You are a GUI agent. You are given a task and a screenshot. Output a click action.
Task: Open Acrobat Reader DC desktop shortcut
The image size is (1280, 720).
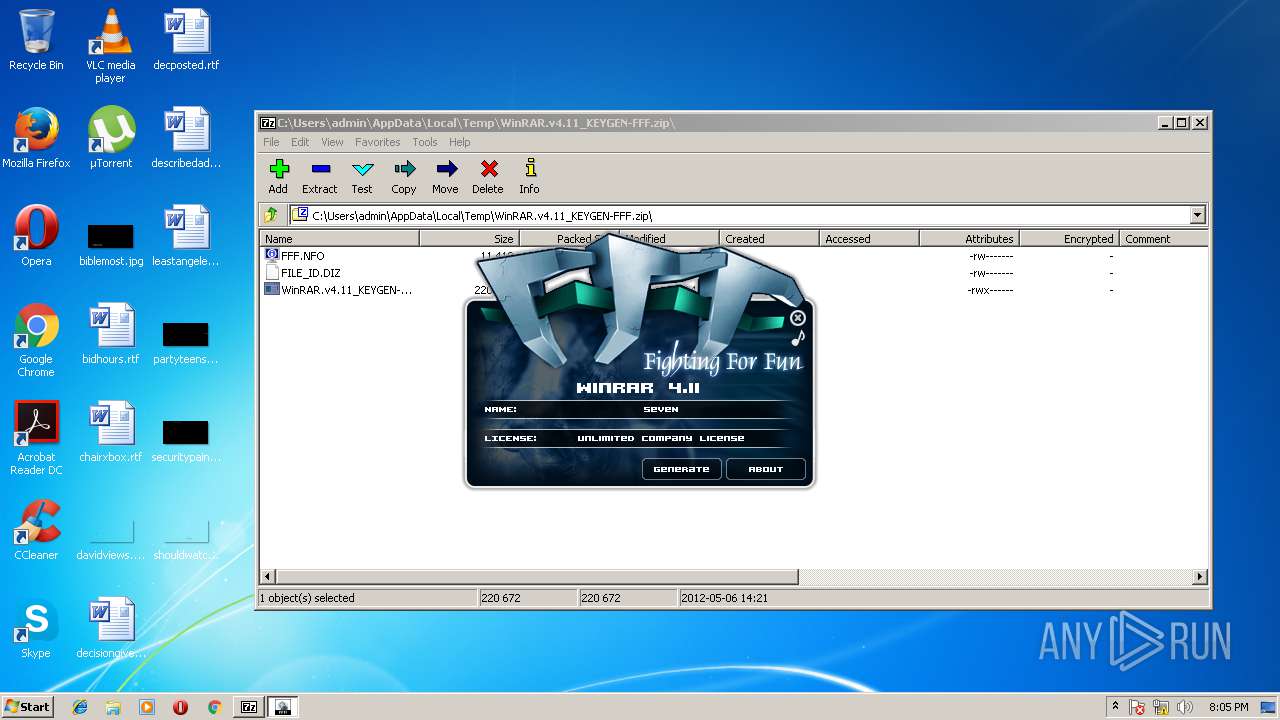[36, 438]
